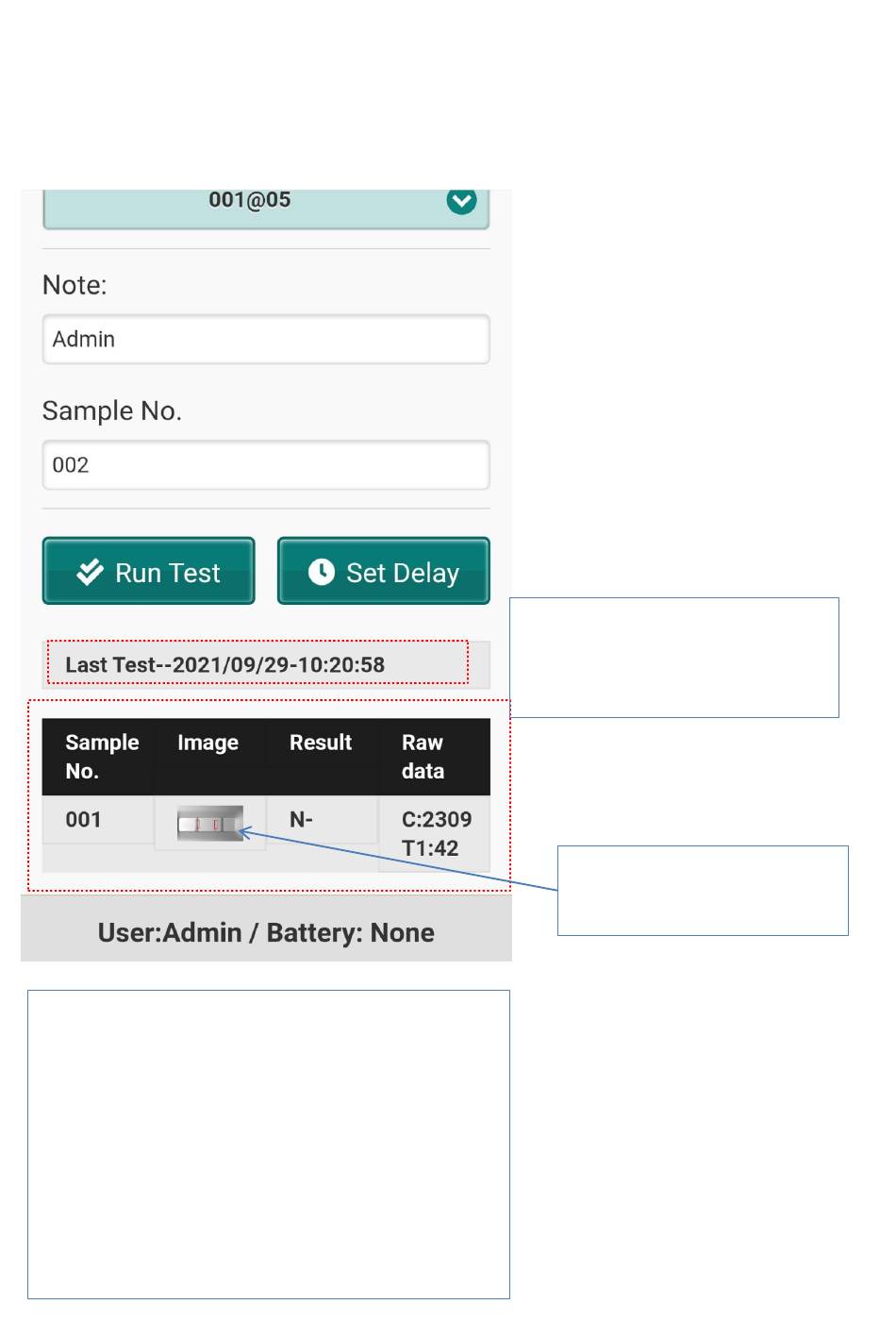896x1321 pixels.
Task: Select sample number 001 cell
Action: click(x=98, y=819)
